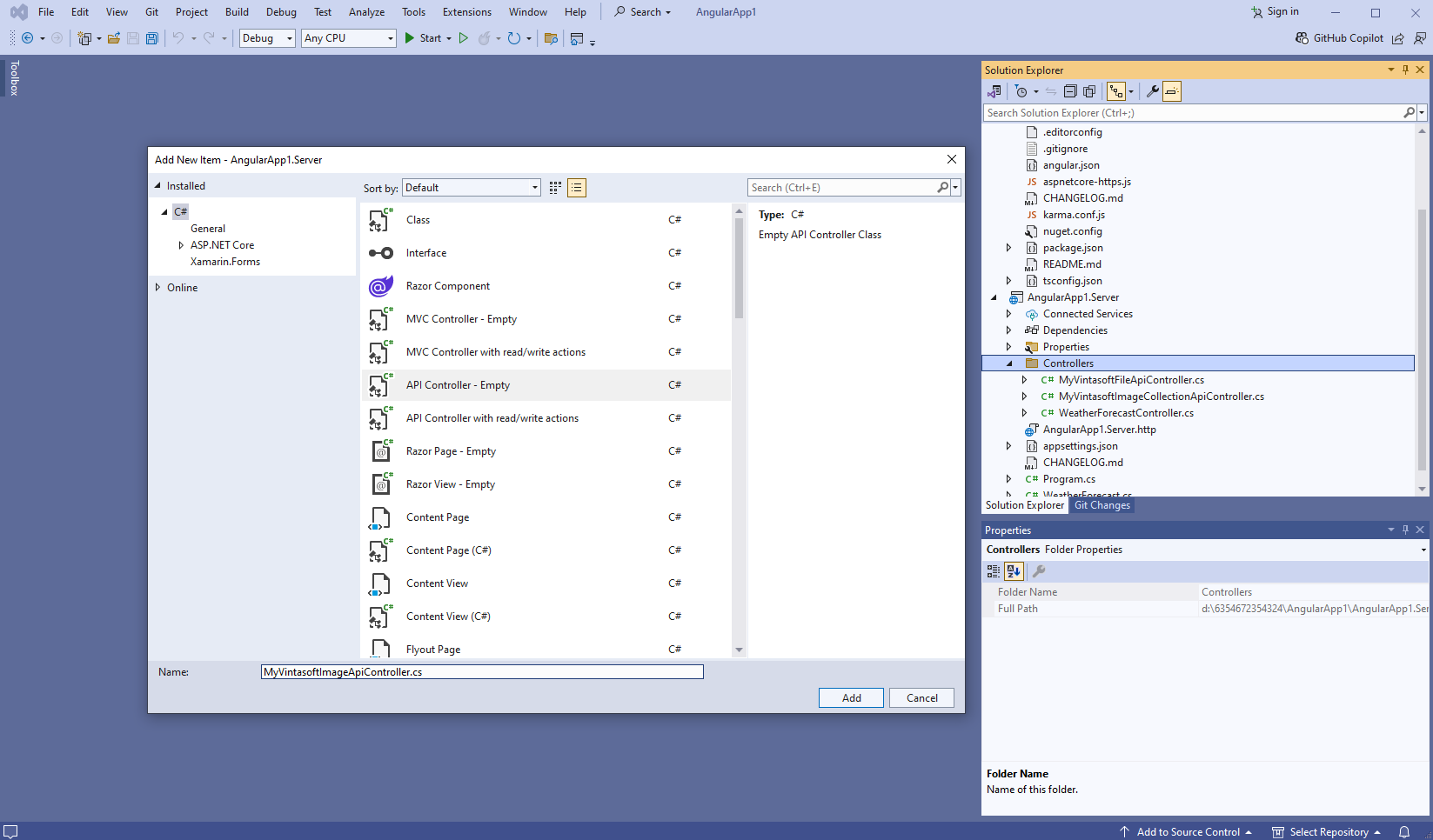Toggle Preview Selected Items in Solution Explorer
The width and height of the screenshot is (1433, 840).
click(x=1172, y=91)
